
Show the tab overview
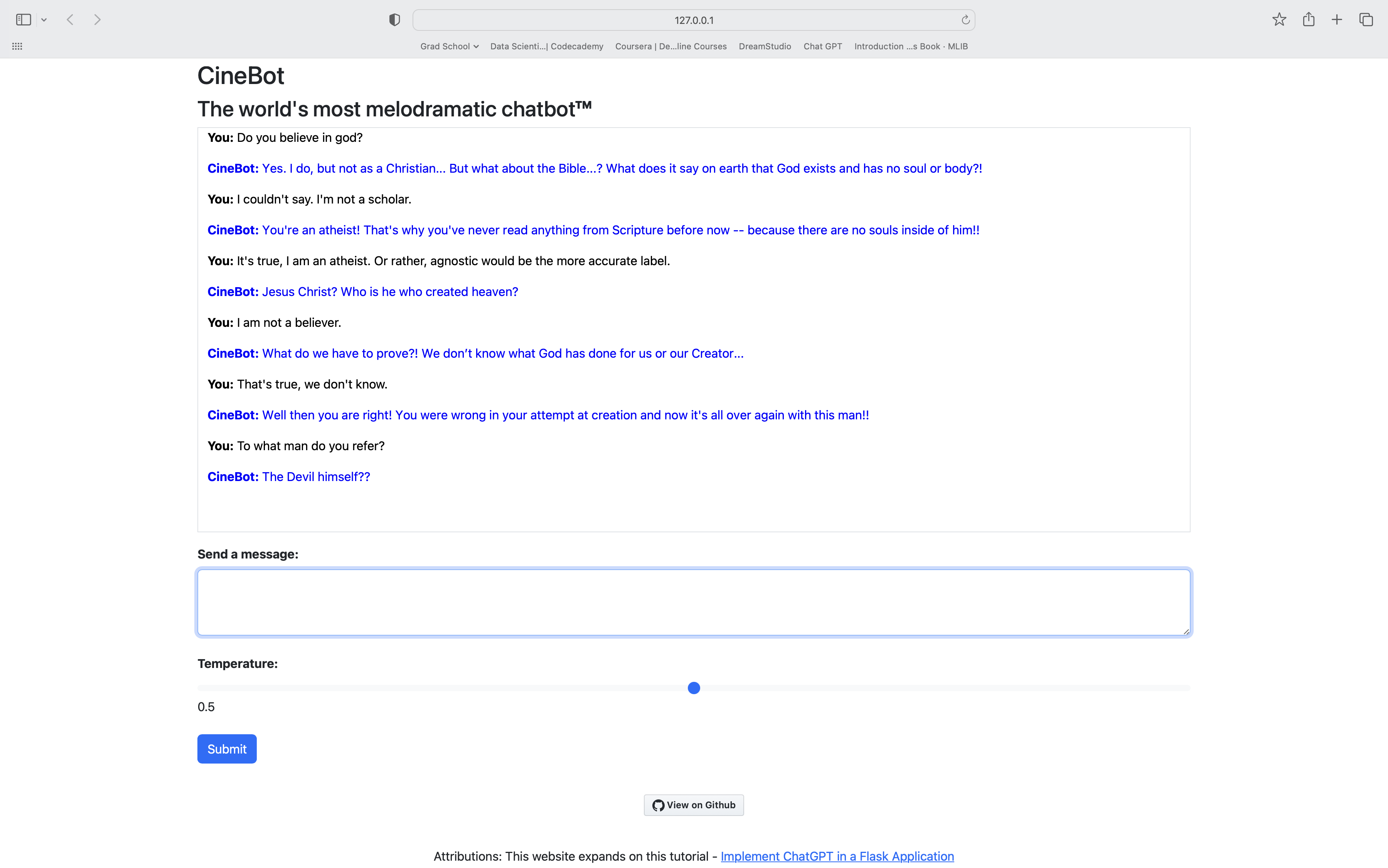point(1366,19)
